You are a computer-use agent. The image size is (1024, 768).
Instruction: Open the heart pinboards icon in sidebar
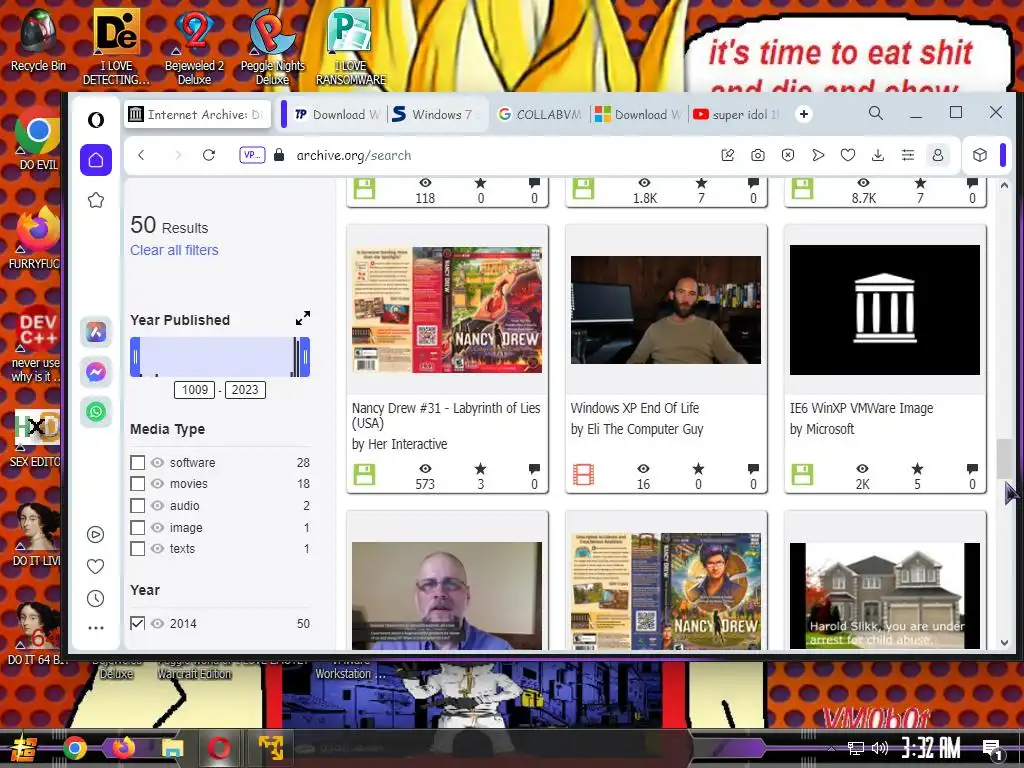95,566
